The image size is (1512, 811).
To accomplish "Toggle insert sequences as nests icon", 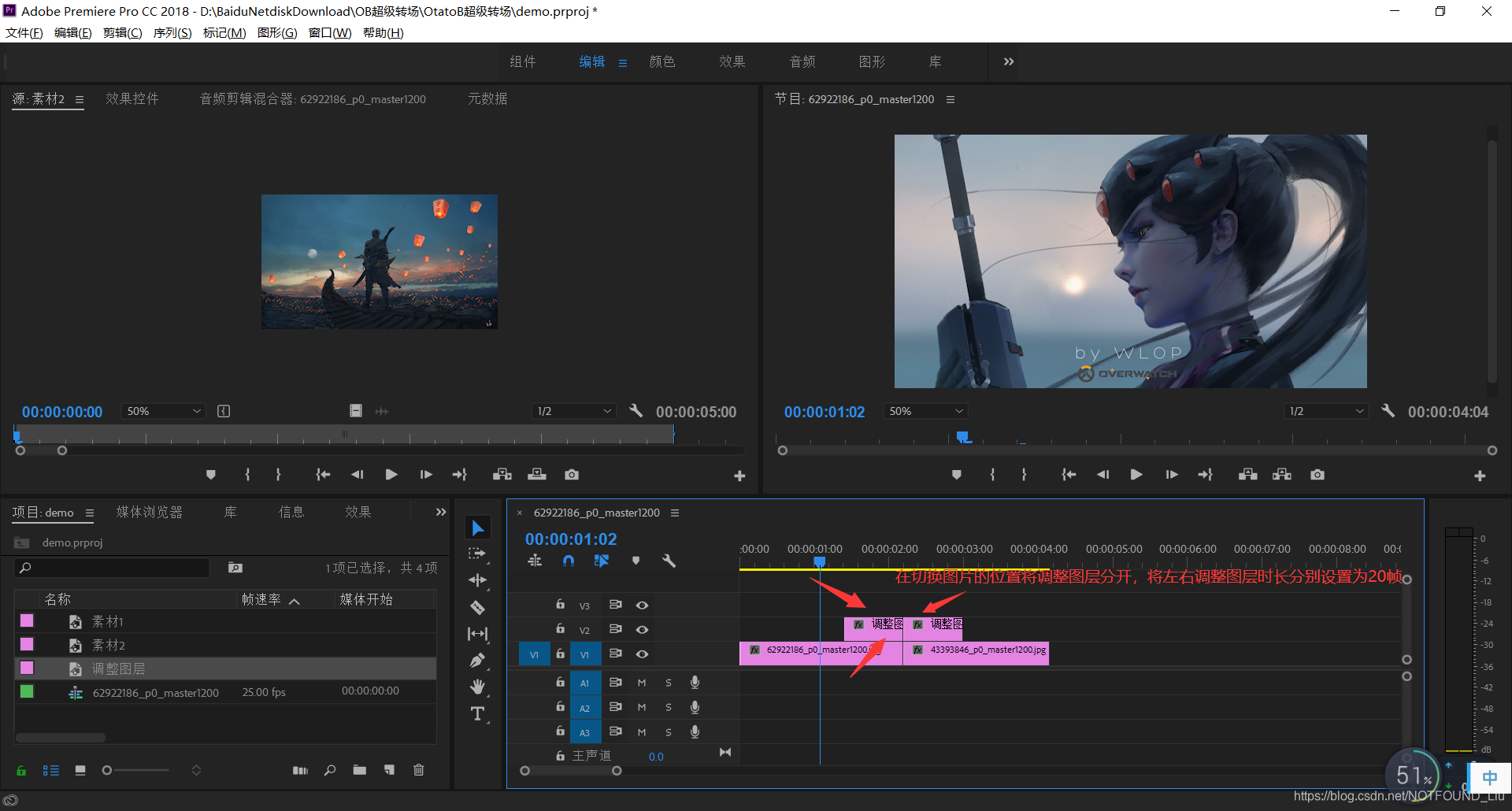I will pos(535,561).
